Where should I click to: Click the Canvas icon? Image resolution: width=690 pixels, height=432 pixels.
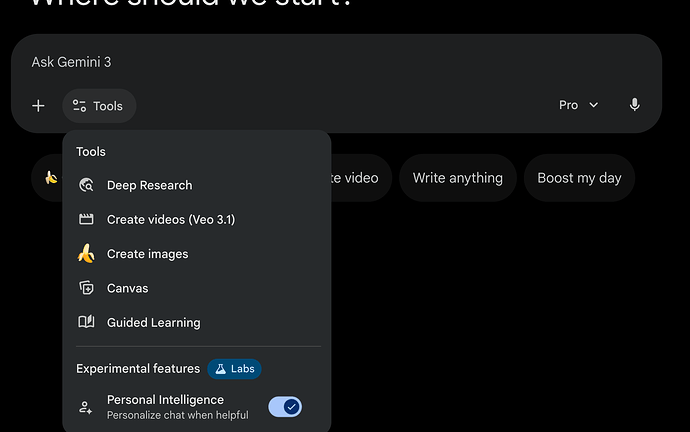pos(86,288)
